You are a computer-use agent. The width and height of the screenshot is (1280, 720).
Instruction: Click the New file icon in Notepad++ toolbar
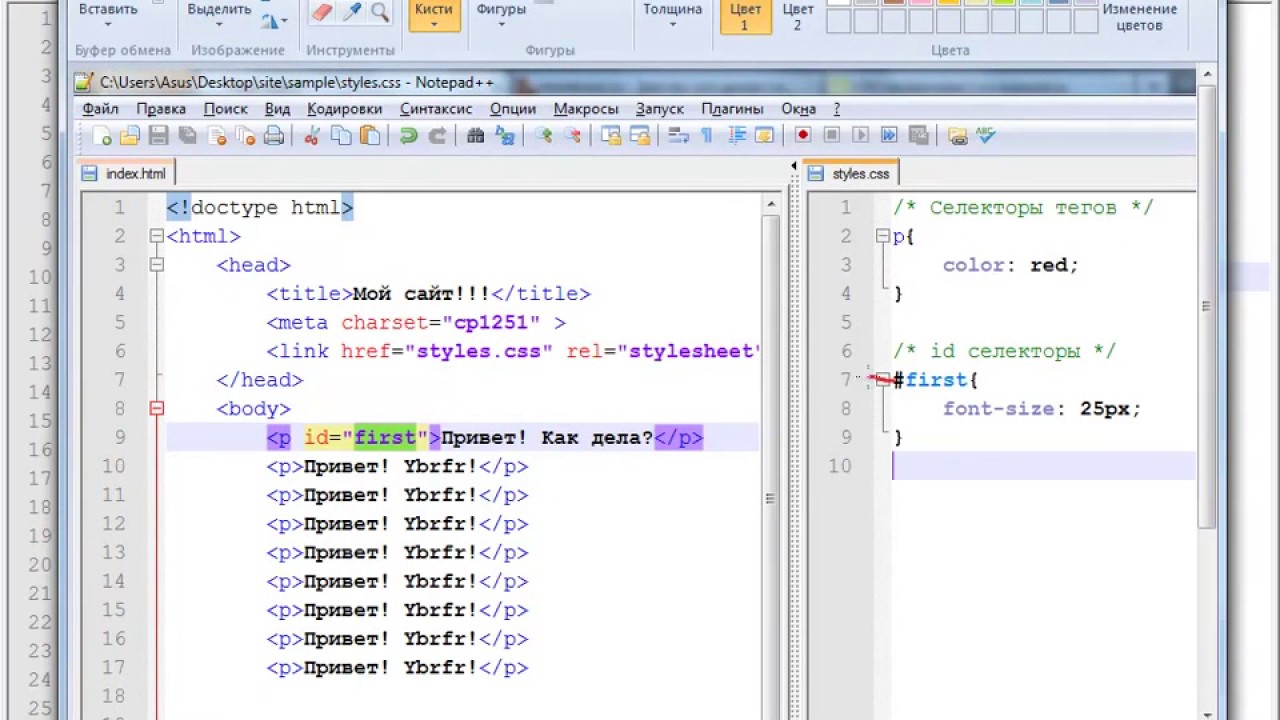pos(101,136)
